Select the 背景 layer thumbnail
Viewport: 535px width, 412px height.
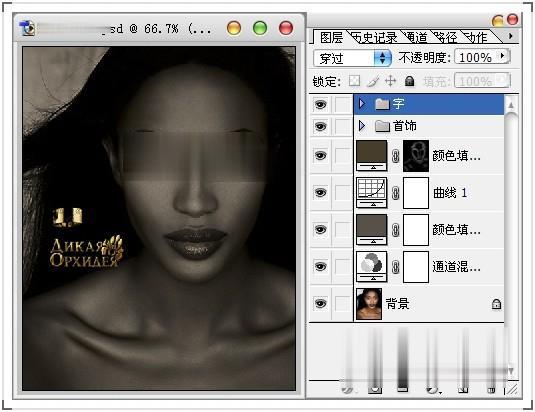coord(369,304)
